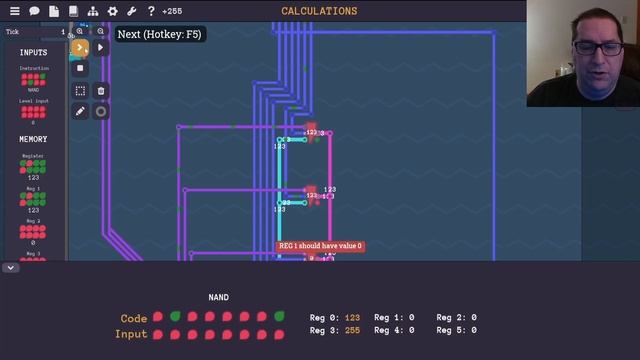Viewport: 640px width, 360px height.
Task: Activate the dotted rectangle selection tool
Action: coord(80,91)
